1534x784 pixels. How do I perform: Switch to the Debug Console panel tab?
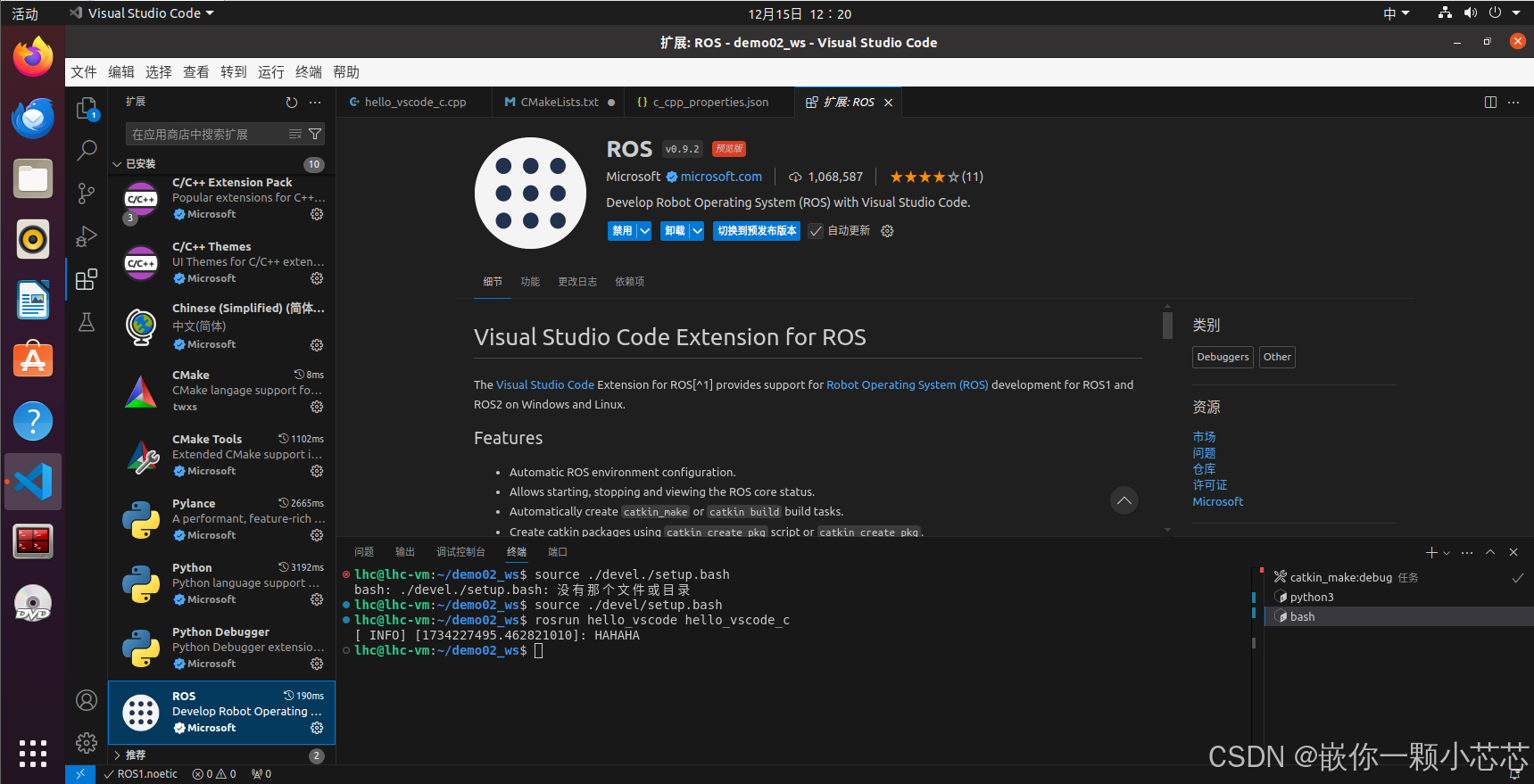460,552
